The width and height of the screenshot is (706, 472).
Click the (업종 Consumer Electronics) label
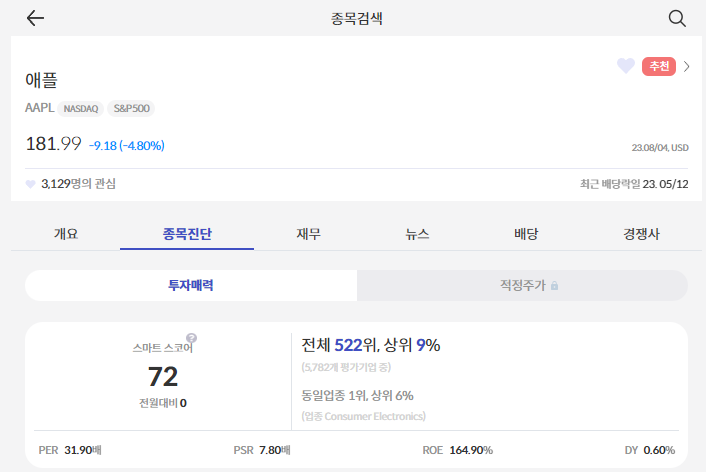363,416
